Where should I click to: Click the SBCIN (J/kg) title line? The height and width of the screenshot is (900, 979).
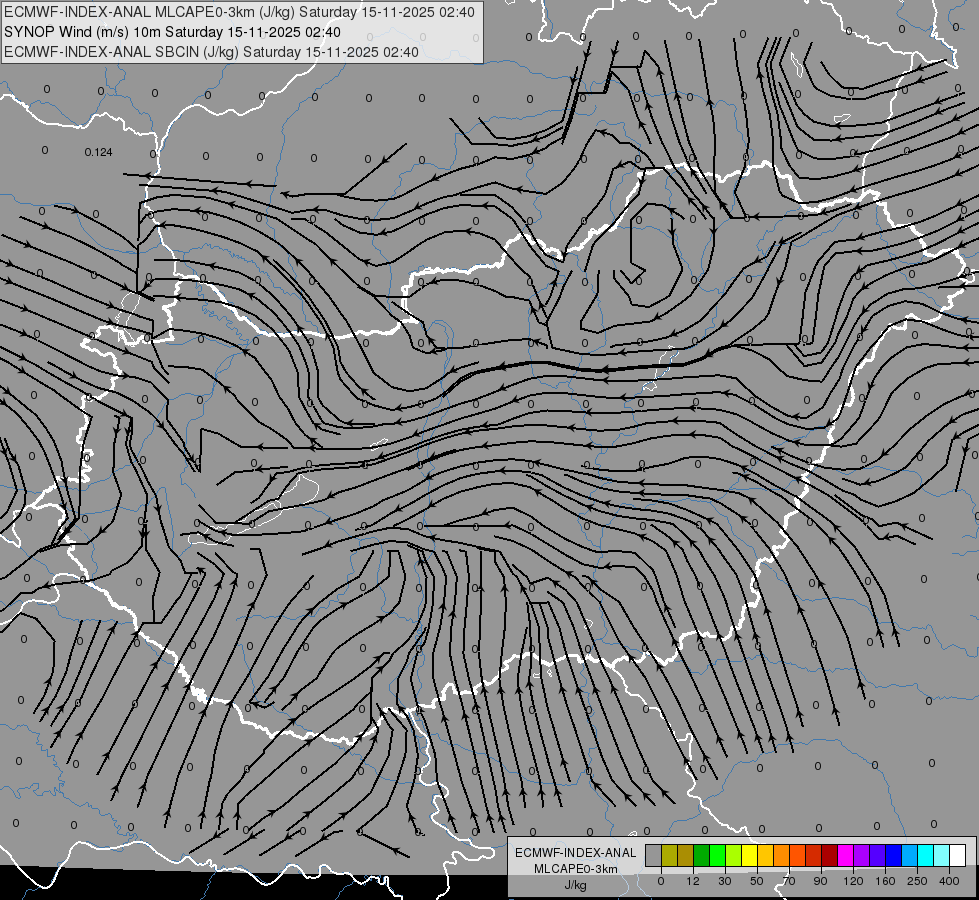point(211,52)
